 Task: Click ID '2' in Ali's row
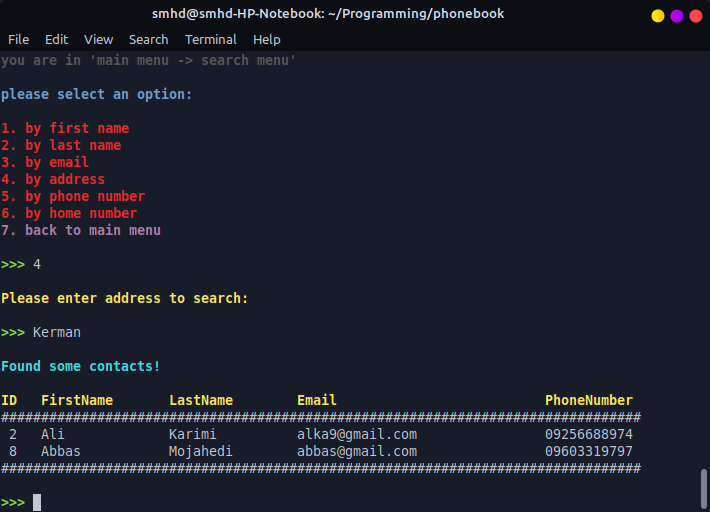pyautogui.click(x=13, y=434)
